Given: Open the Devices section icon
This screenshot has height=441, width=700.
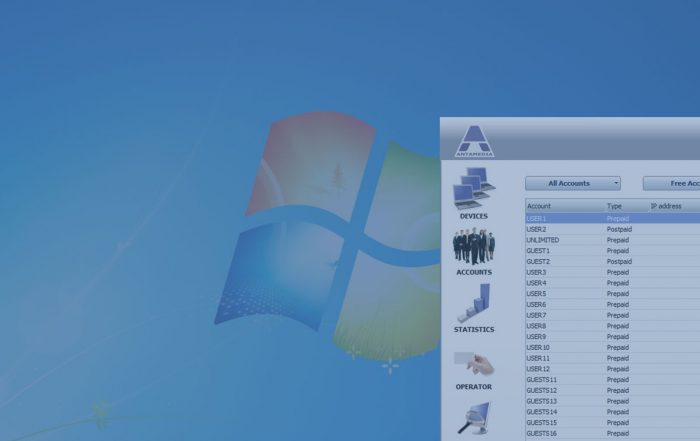Looking at the screenshot, I should click(474, 188).
